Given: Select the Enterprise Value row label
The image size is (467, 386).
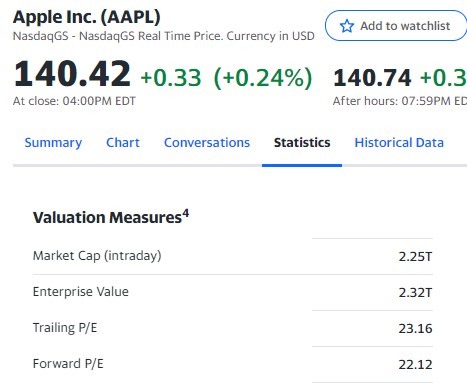Looking at the screenshot, I should click(x=81, y=292).
